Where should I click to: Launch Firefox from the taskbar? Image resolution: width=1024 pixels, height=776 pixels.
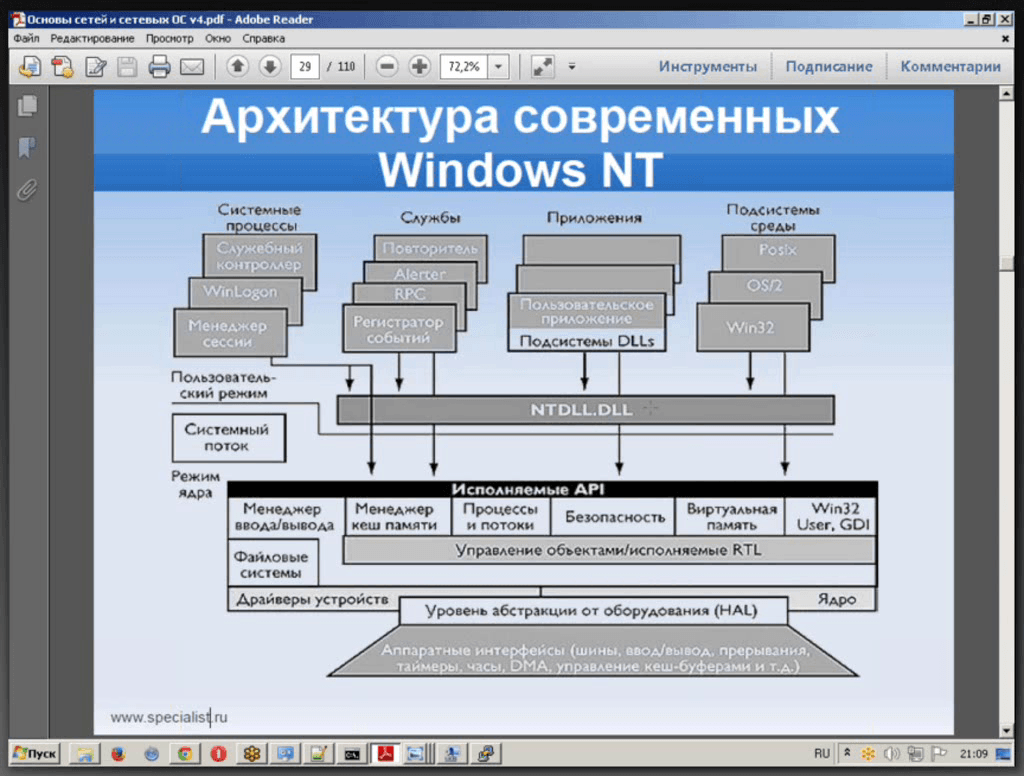pos(118,754)
